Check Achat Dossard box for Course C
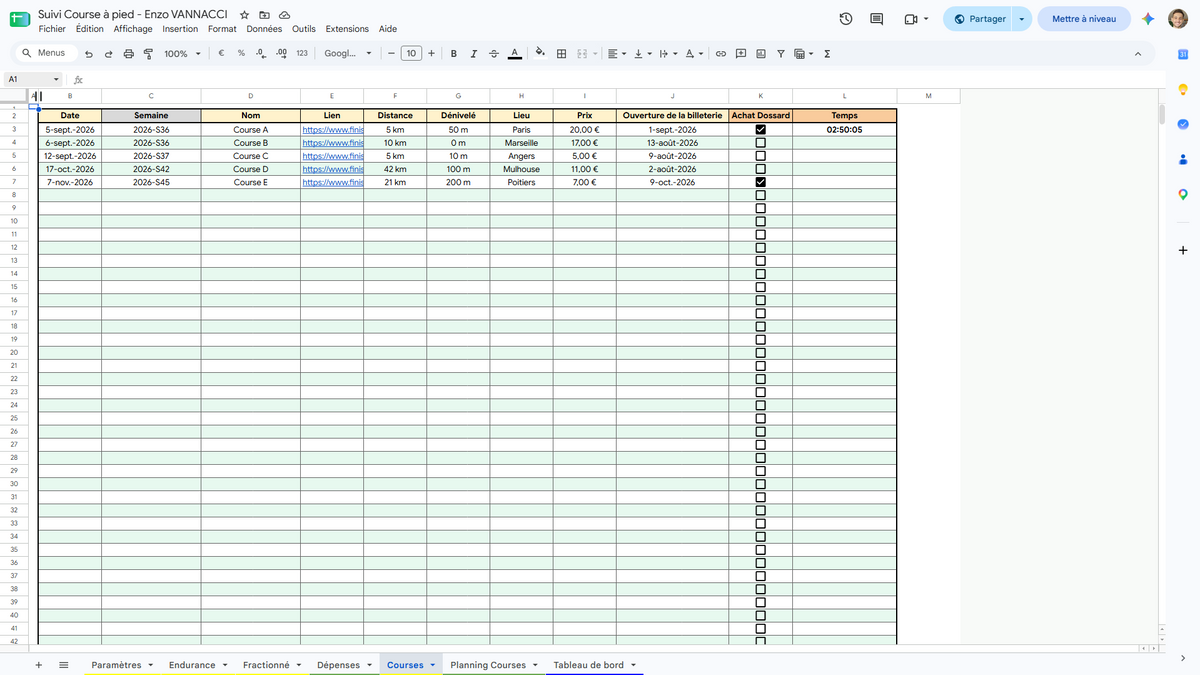Screen dimensions: 1200x675 pos(761,156)
